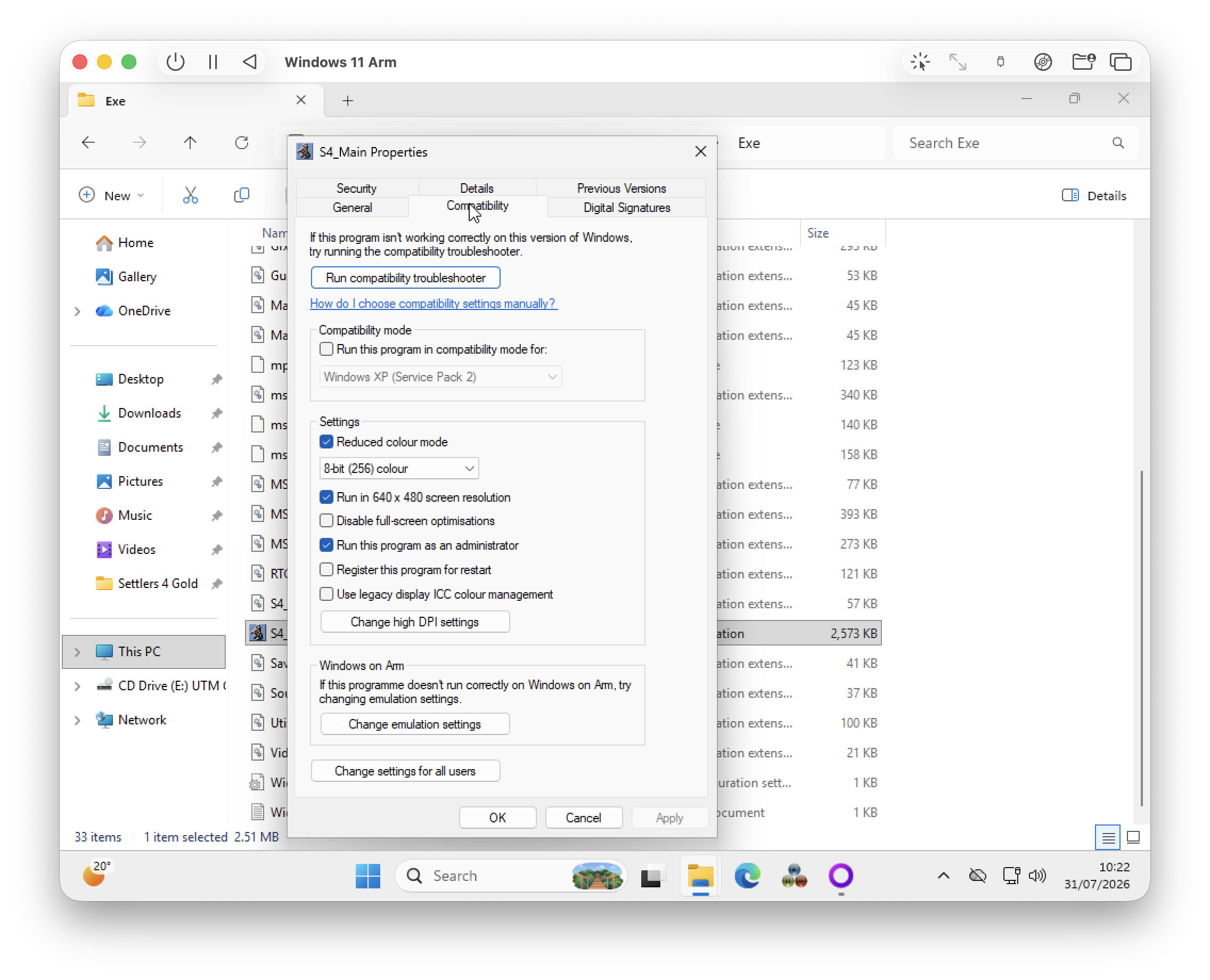1210x980 pixels.
Task: Click the Cut scissors icon in Explorer toolbar
Action: pos(190,195)
